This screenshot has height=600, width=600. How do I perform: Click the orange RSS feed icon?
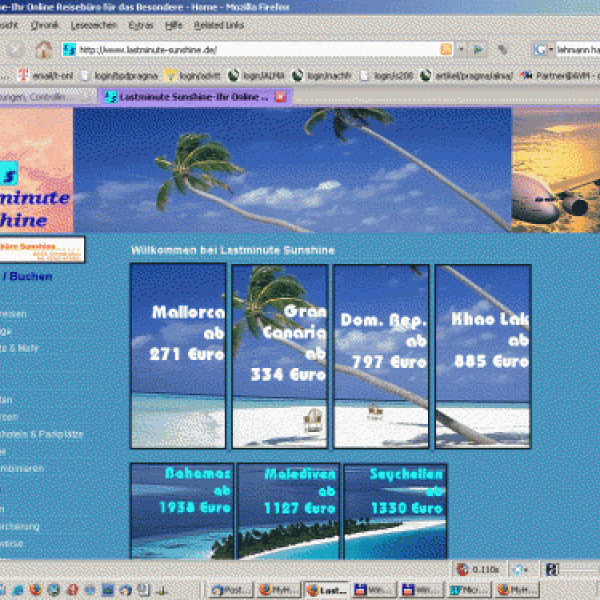446,49
